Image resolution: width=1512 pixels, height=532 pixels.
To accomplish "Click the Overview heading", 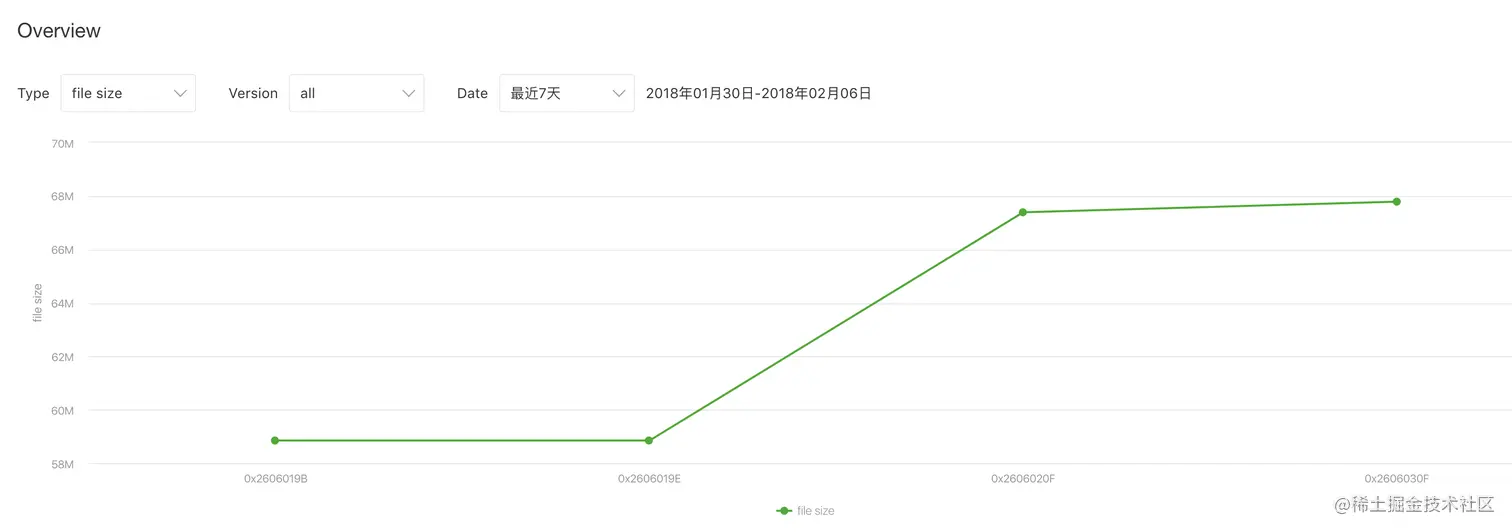I will tap(59, 31).
